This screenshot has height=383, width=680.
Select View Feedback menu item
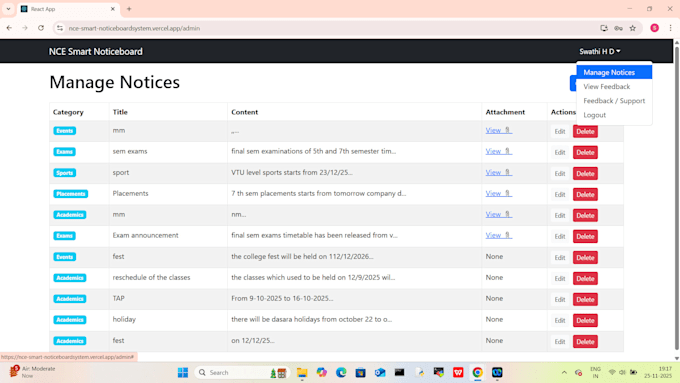[614, 87]
